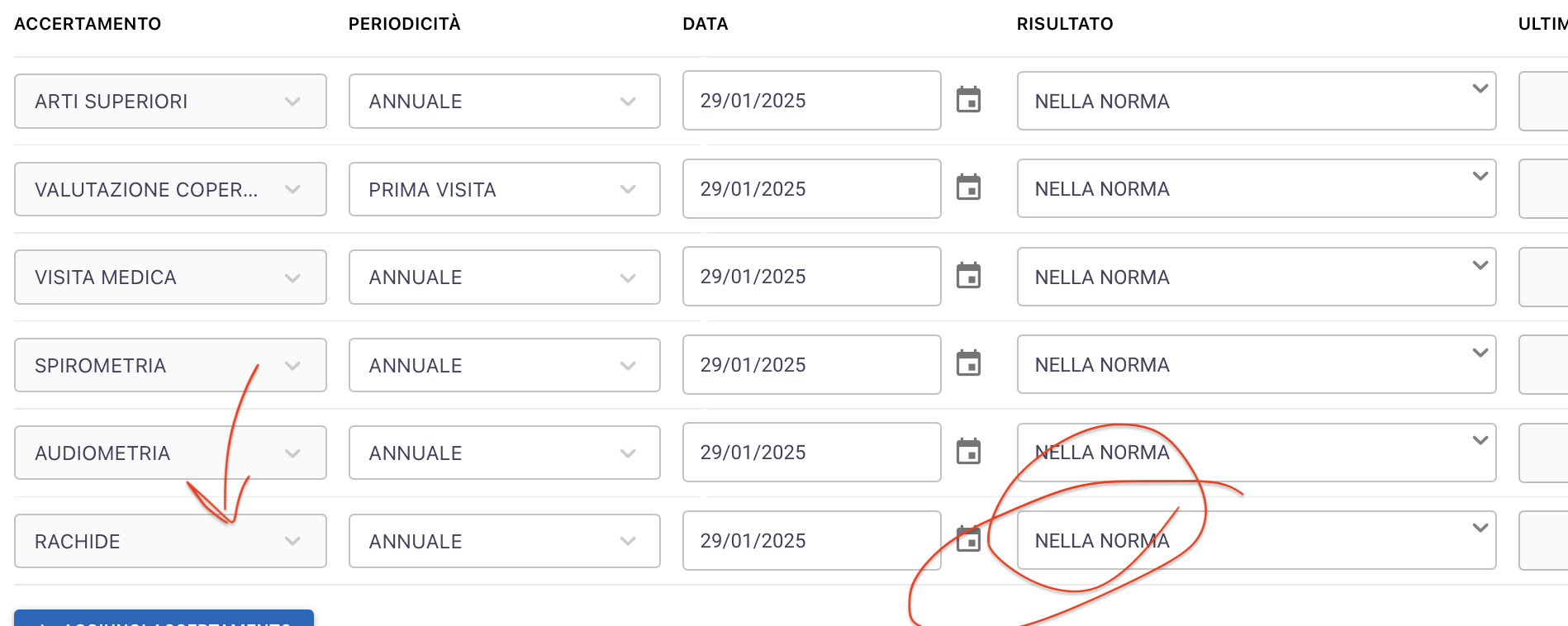The image size is (1568, 626).
Task: Open risultato dropdown in VISITA MEDICA row
Action: (x=1256, y=277)
